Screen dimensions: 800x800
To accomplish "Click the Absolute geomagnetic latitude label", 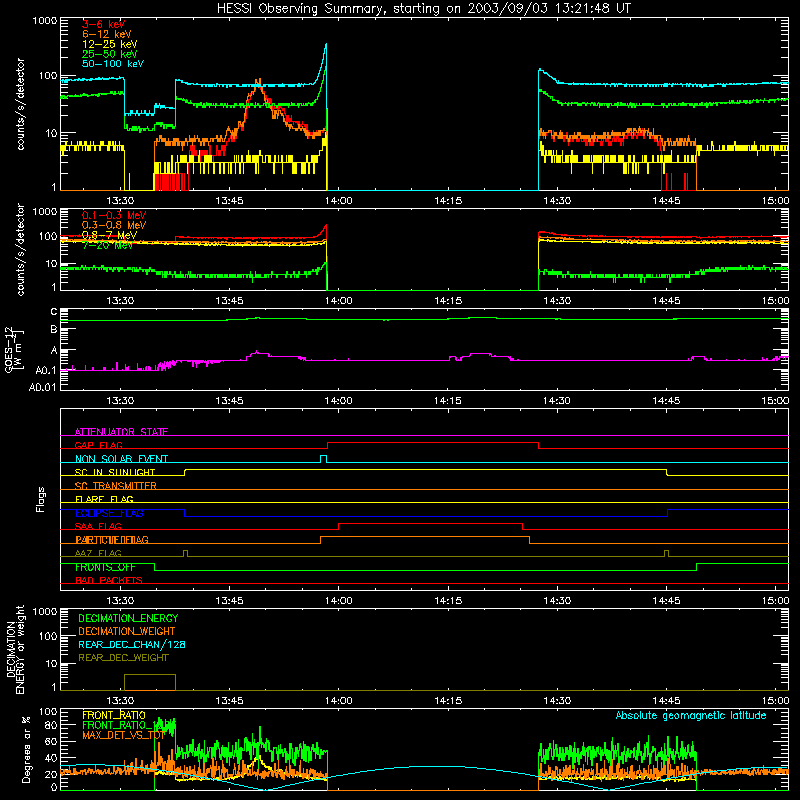I will point(691,716).
